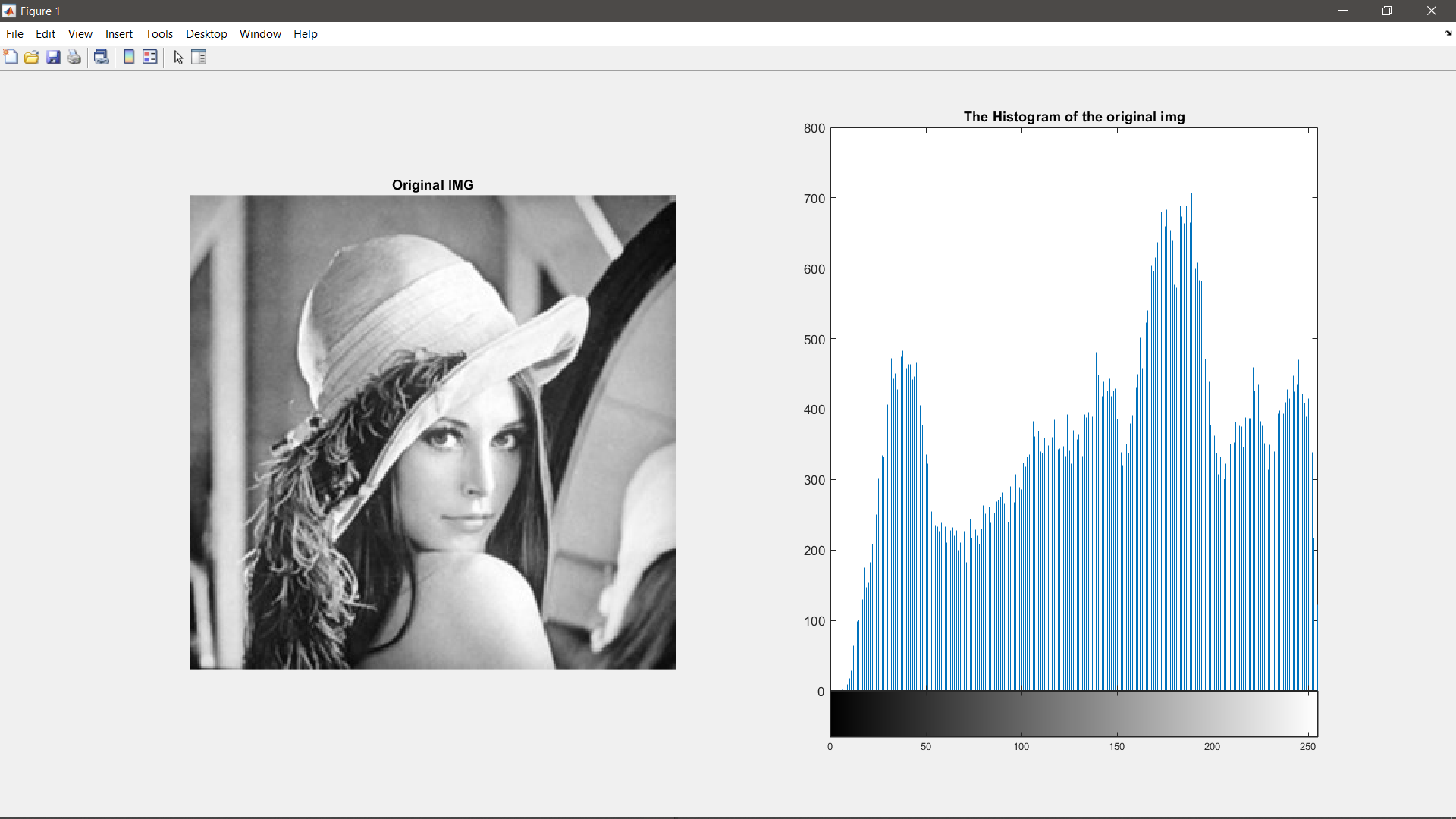Click the Original IMG picture

click(432, 432)
